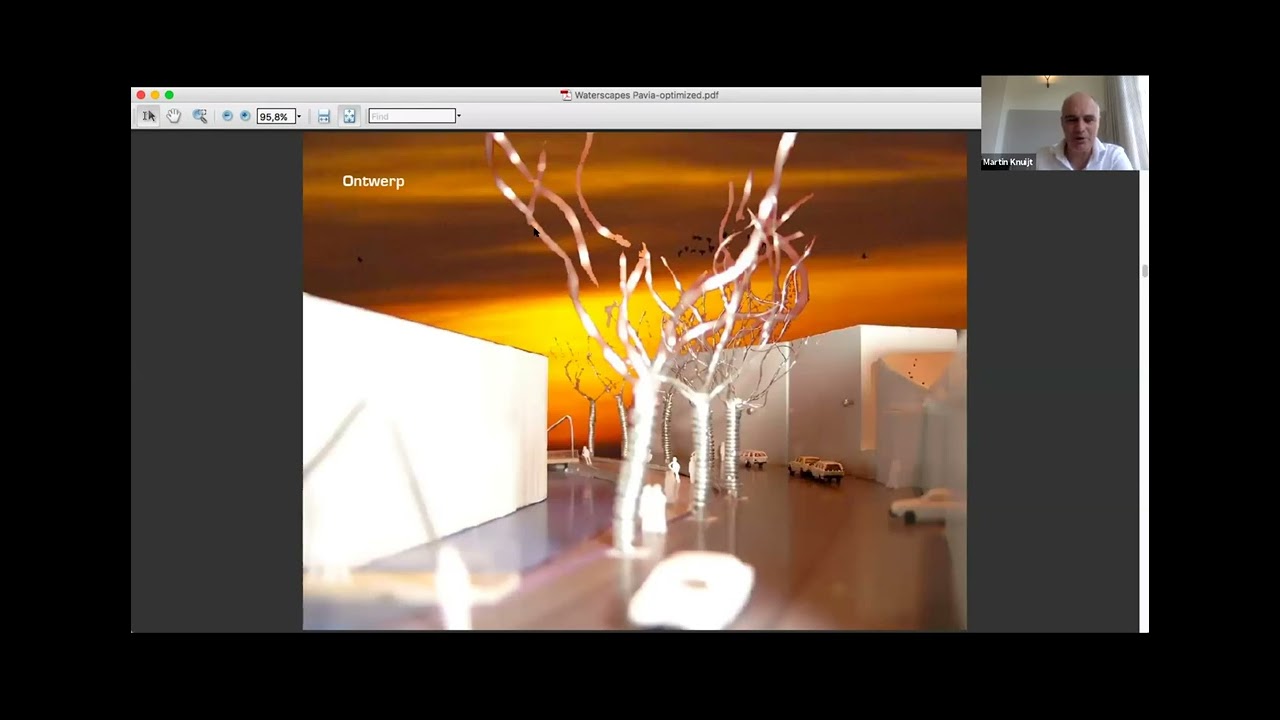The height and width of the screenshot is (720, 1280).
Task: Click the Martin Knuijt name label
Action: 1007,162
